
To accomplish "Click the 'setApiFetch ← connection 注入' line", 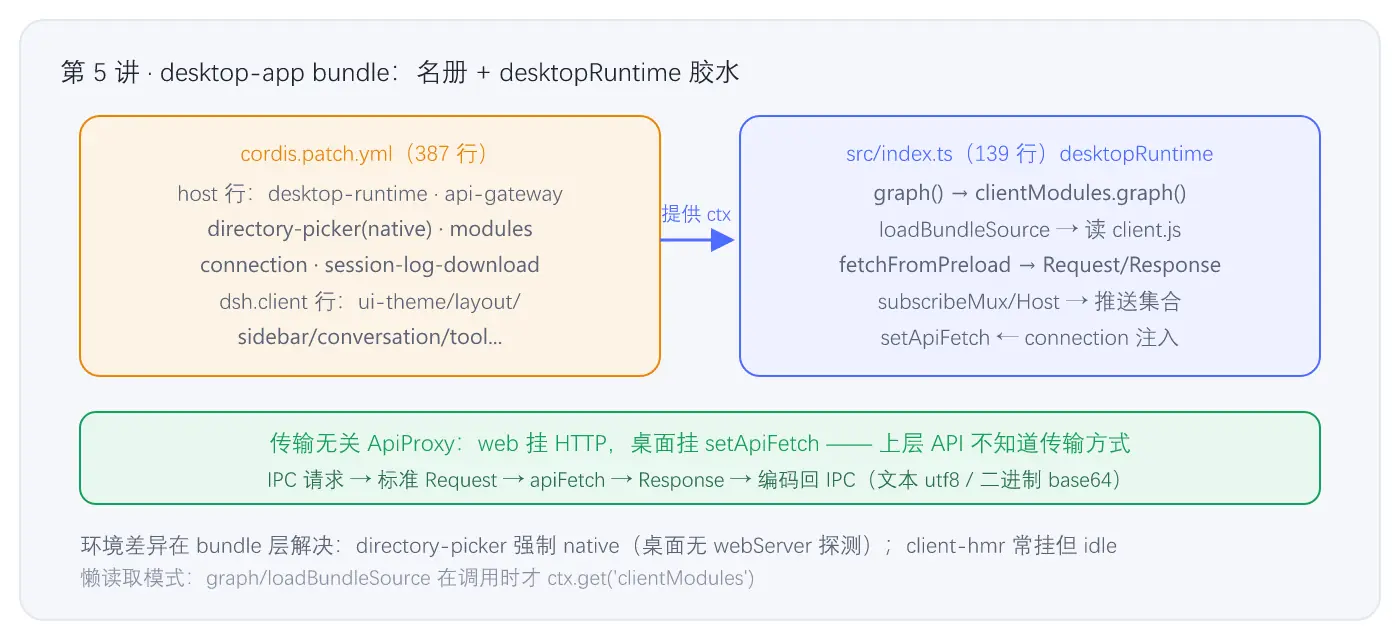I will point(1029,337).
